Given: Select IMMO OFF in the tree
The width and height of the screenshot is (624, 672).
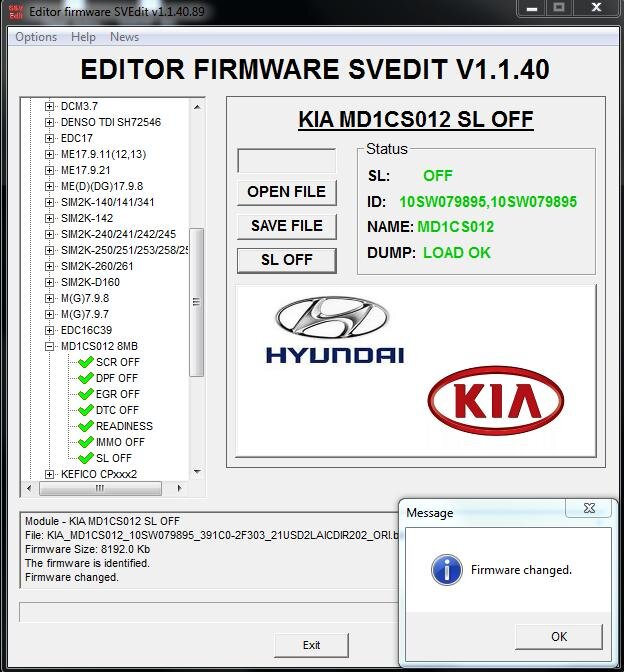Looking at the screenshot, I should tap(120, 442).
